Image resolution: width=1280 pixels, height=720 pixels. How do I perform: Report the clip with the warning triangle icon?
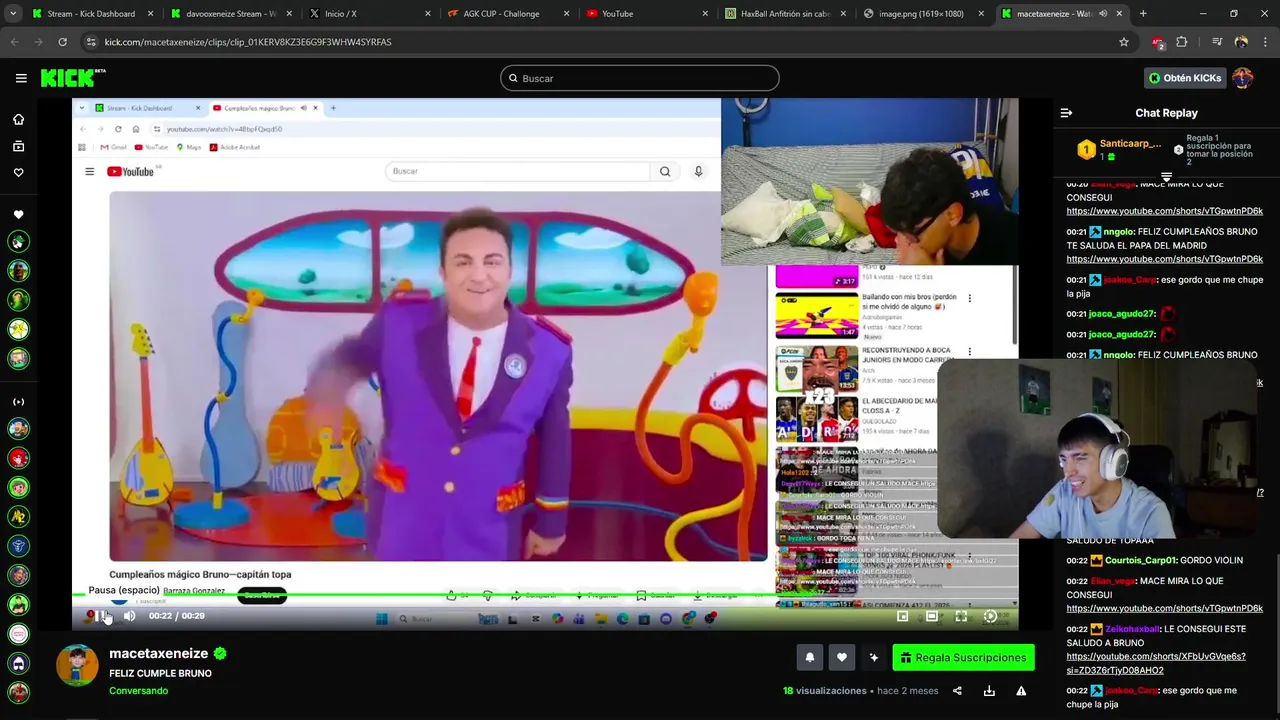(1021, 691)
